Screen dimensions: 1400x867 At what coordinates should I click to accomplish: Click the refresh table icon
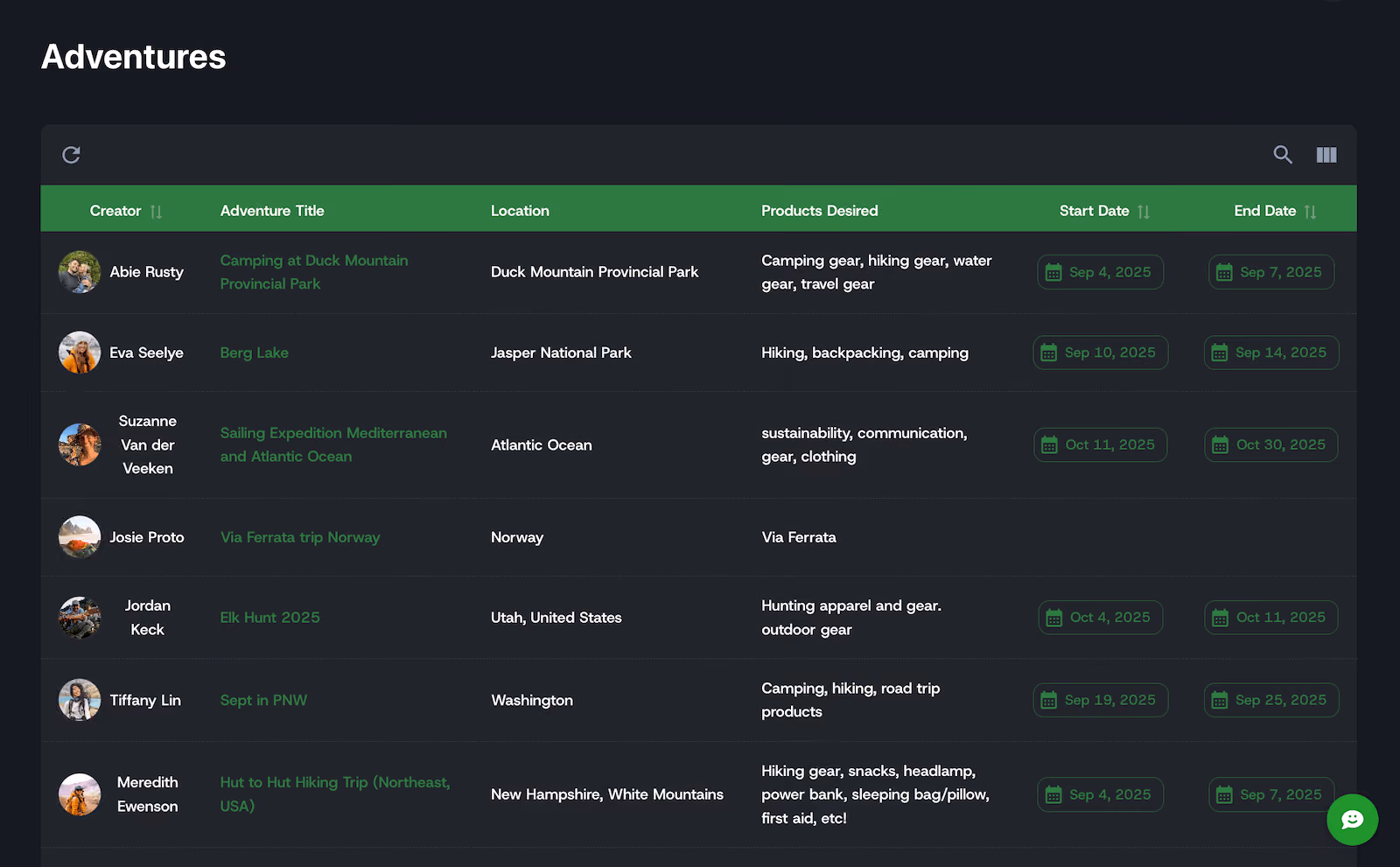(72, 155)
